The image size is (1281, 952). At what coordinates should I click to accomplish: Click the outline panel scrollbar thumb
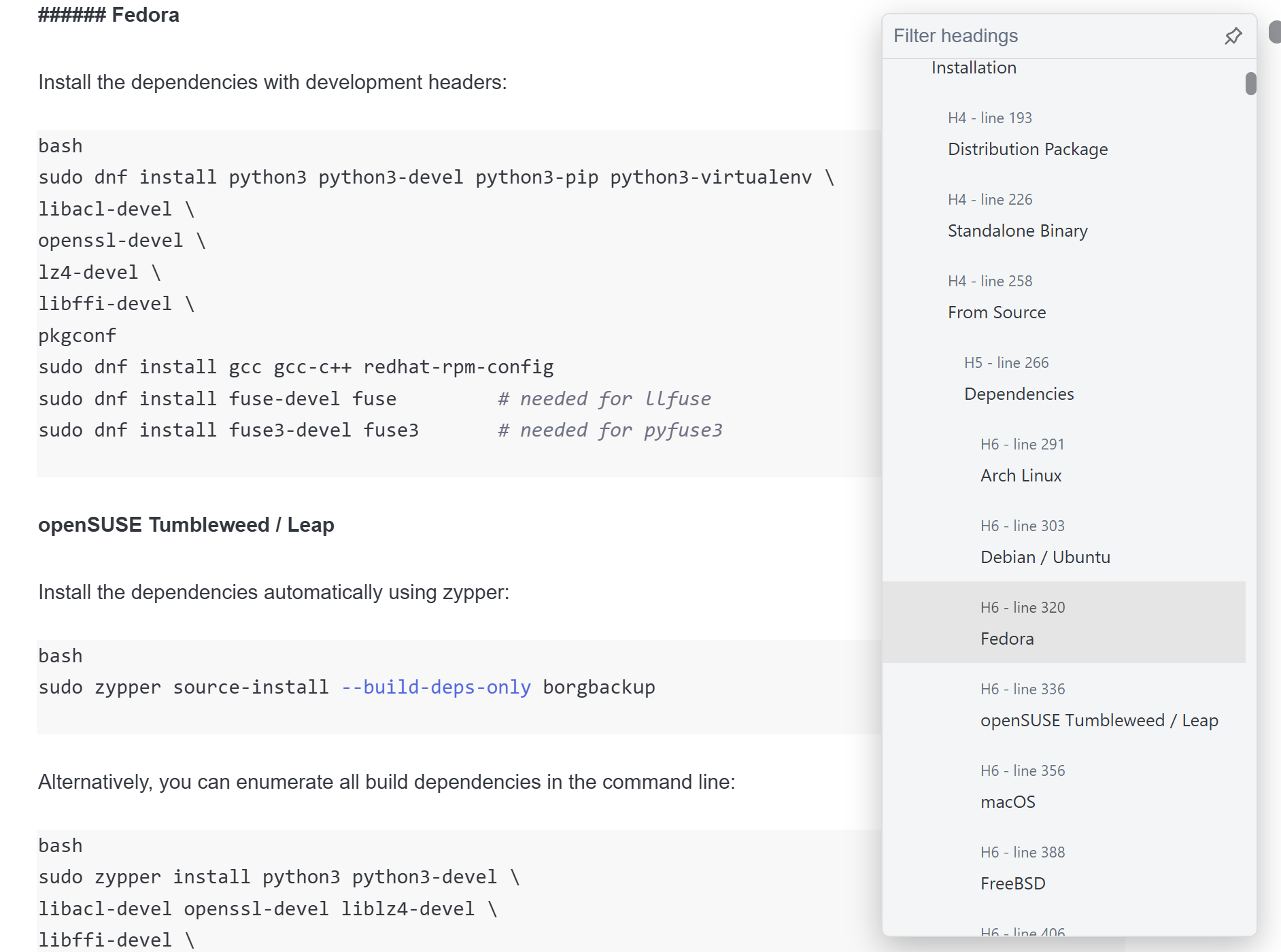1250,84
